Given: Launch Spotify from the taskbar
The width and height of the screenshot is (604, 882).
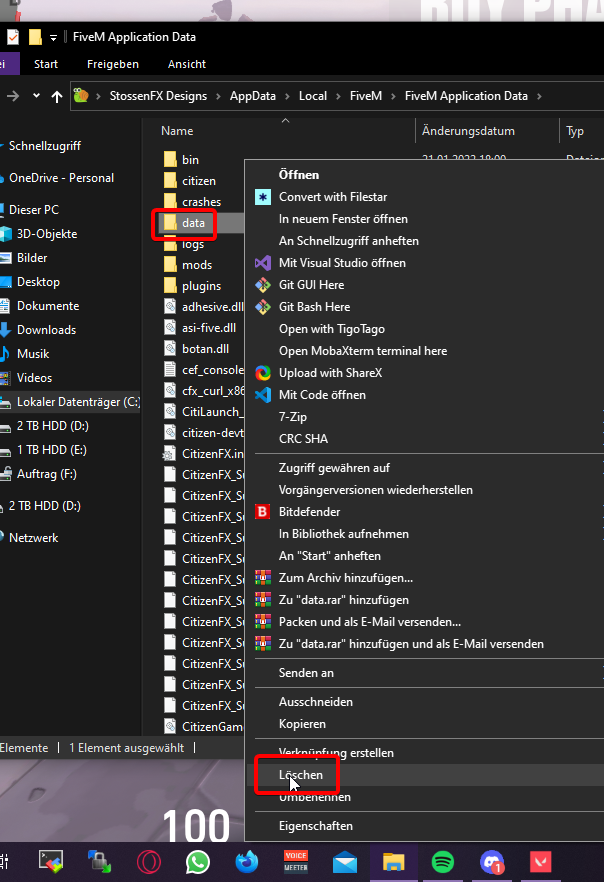Looking at the screenshot, I should tap(443, 861).
